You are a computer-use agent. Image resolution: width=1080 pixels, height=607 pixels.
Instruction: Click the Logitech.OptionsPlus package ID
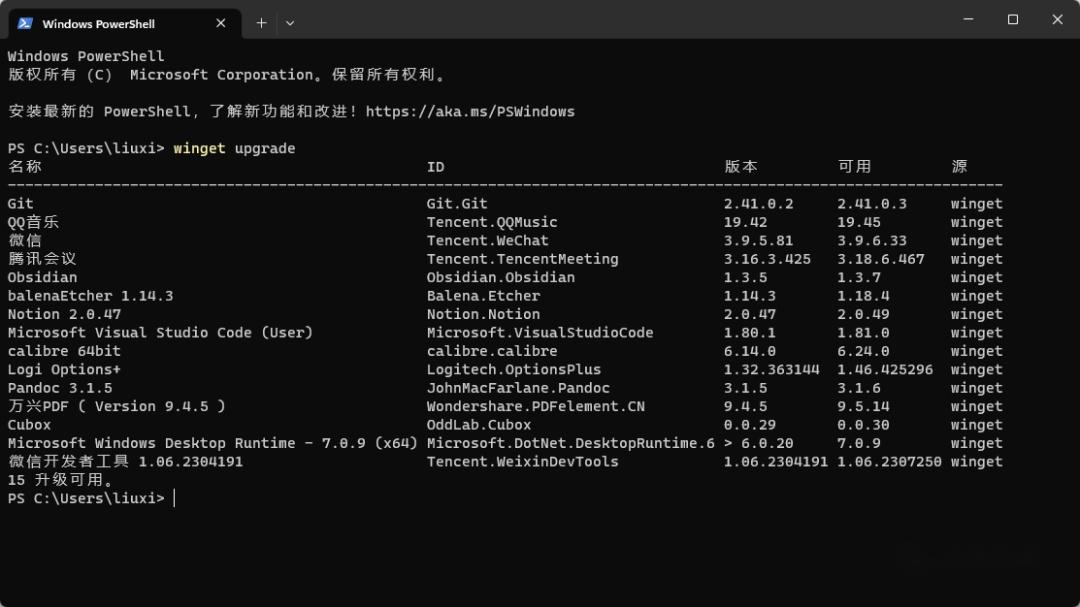pos(514,370)
